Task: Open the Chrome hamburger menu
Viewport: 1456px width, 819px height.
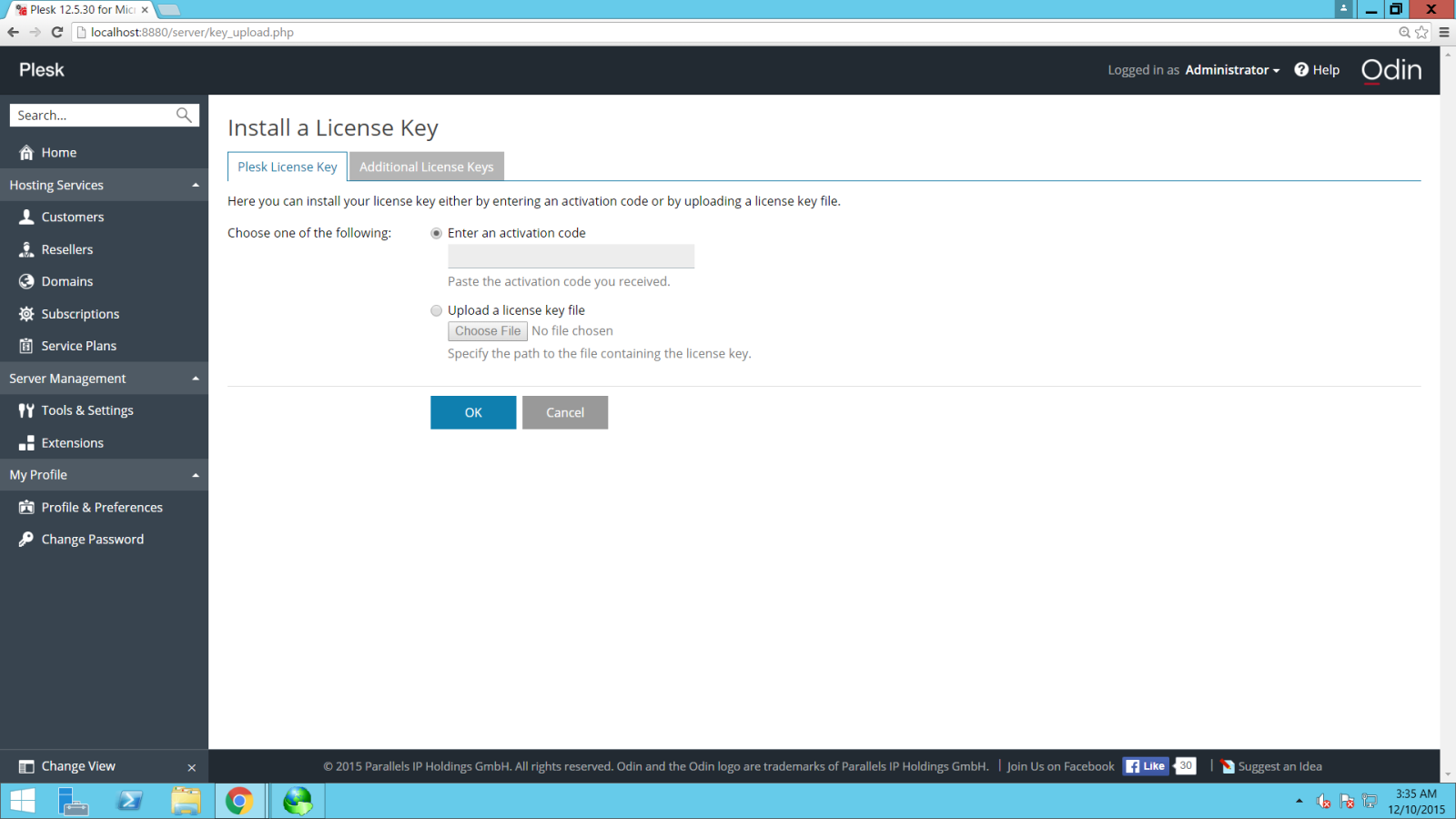Action: pos(1444,32)
